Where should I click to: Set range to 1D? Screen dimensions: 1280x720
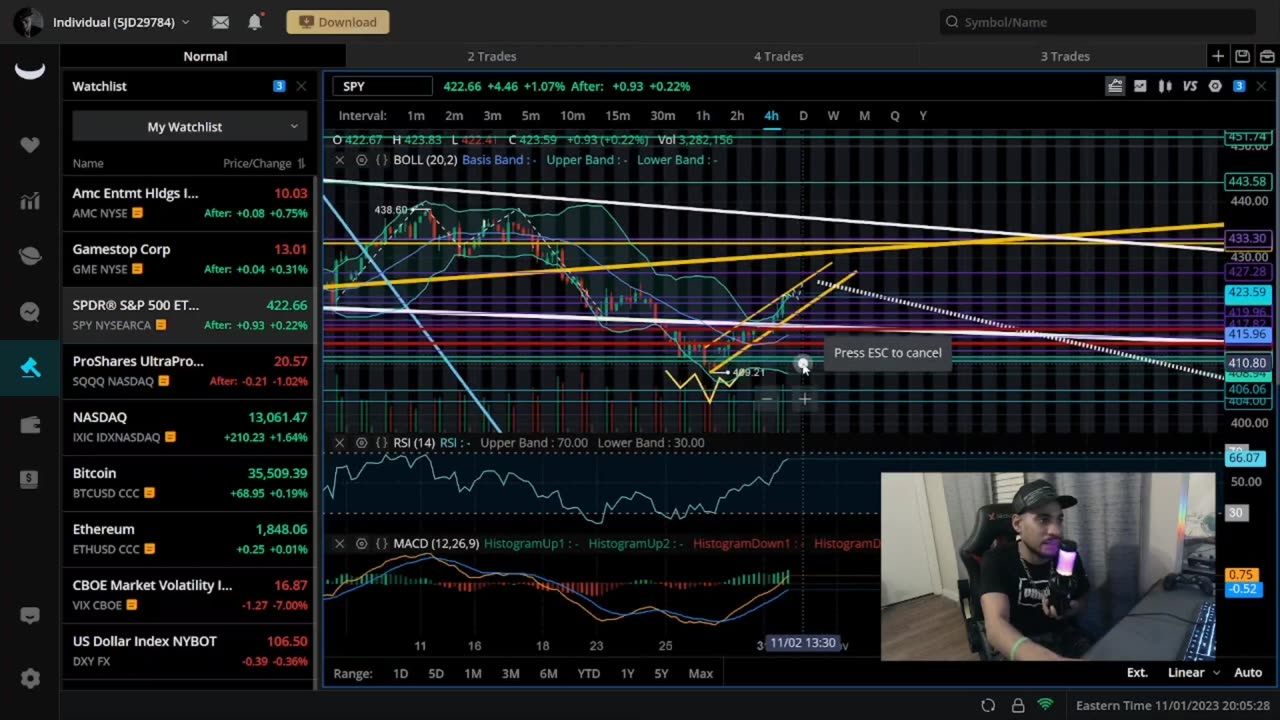(400, 674)
